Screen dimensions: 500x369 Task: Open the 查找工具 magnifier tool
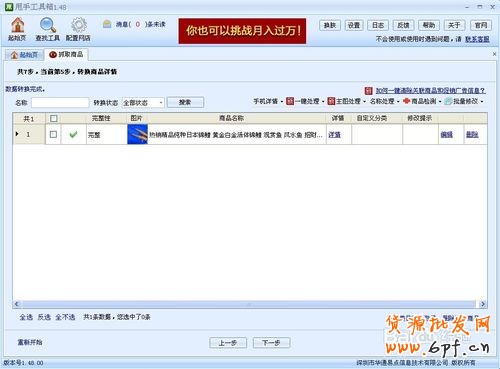click(x=48, y=25)
